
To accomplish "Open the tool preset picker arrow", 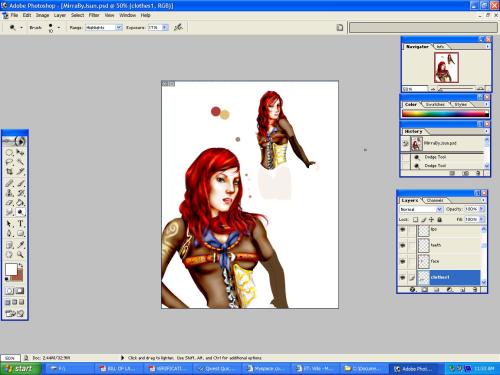I will (x=22, y=28).
